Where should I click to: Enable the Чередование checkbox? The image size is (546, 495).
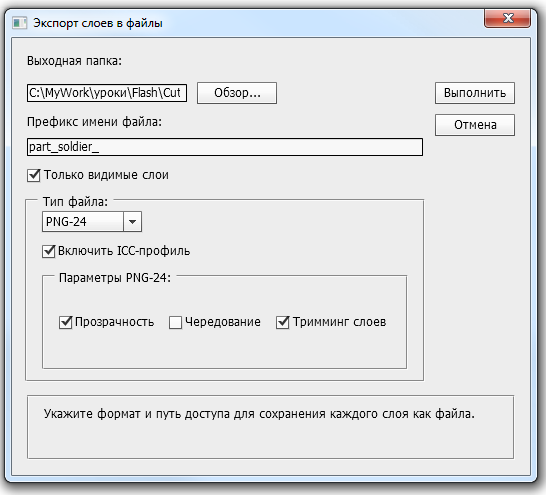[175, 322]
